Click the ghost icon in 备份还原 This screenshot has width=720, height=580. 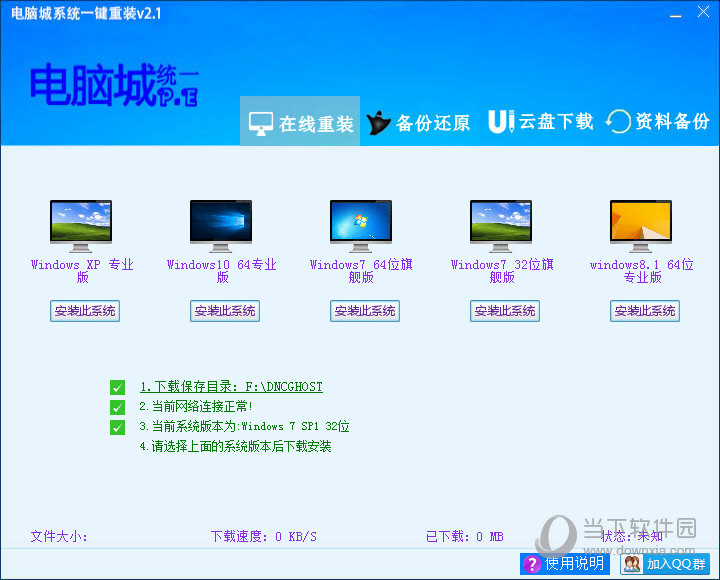coord(378,123)
